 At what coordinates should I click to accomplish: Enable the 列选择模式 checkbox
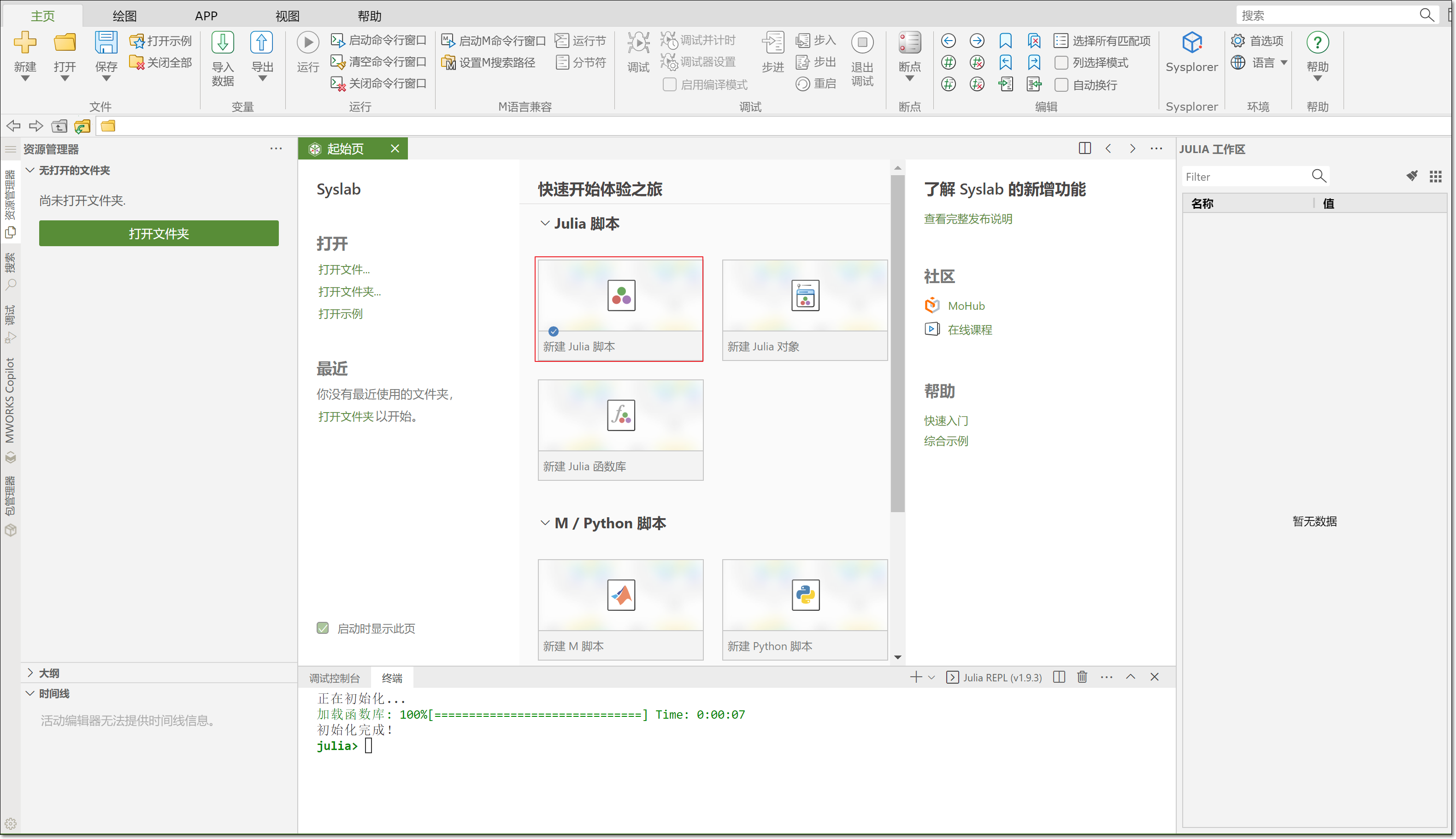[x=1061, y=62]
